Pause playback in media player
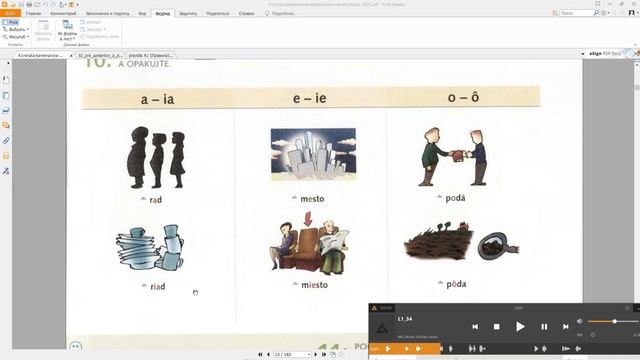 coord(544,327)
